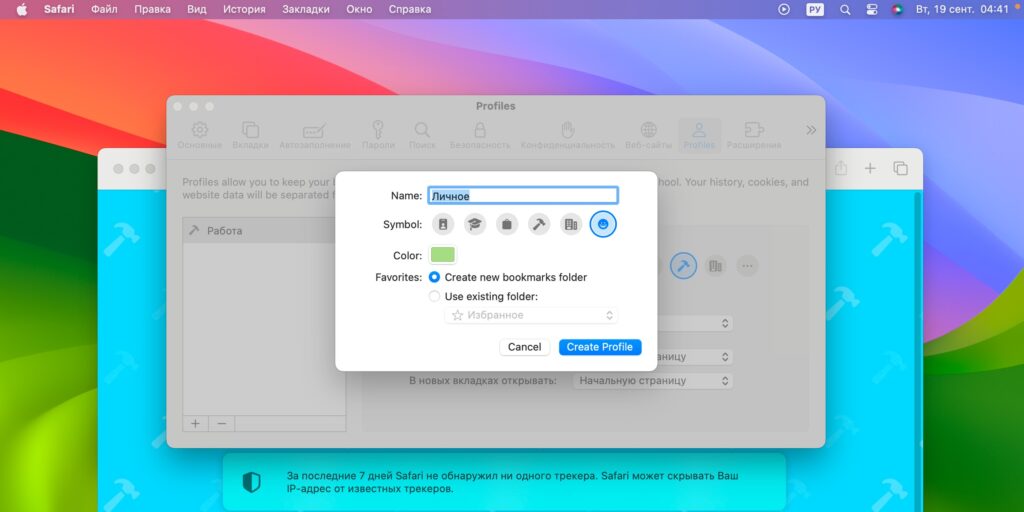
Task: Click the privacy report shield icon
Action: (251, 483)
